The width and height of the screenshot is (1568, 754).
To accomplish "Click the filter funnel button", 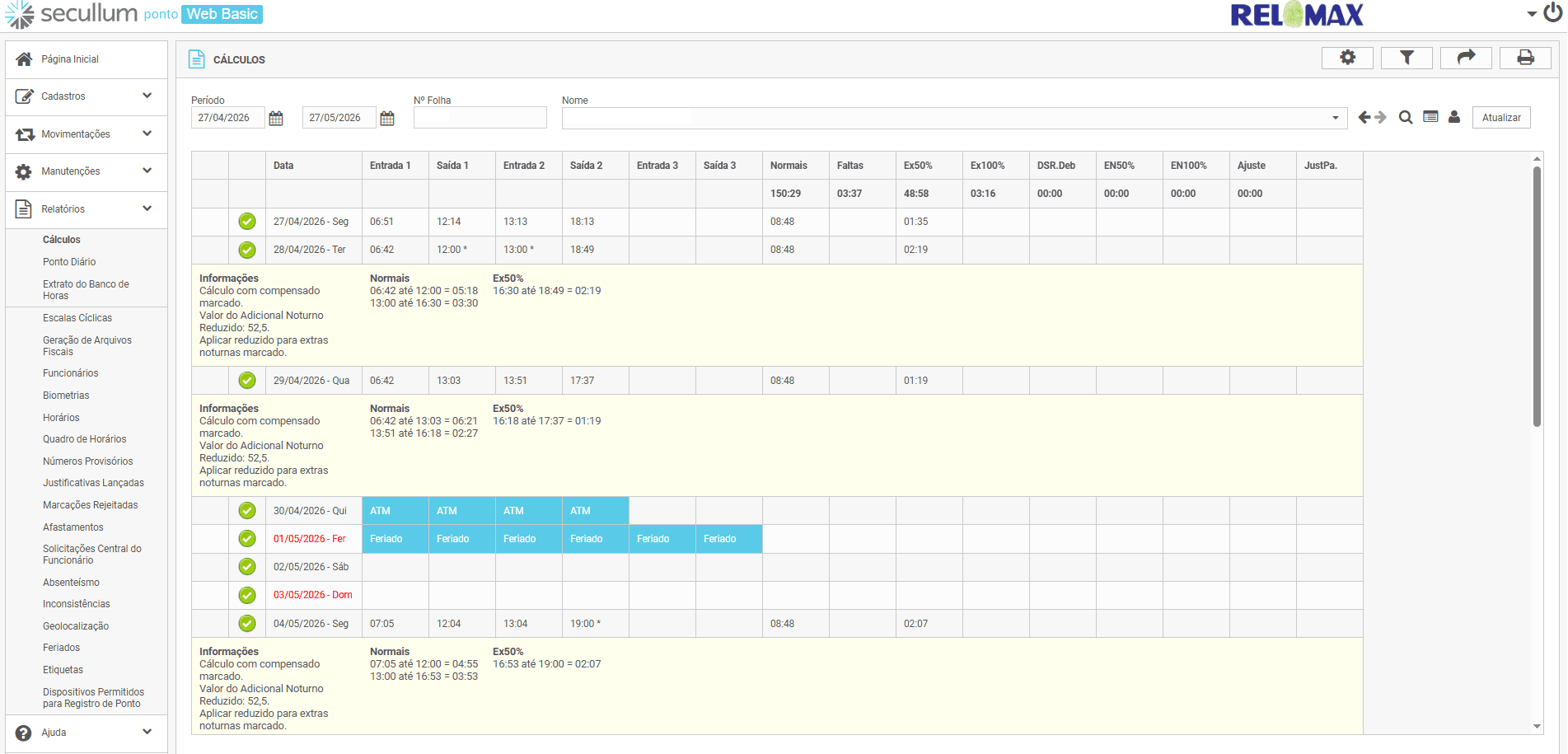I will coord(1407,58).
